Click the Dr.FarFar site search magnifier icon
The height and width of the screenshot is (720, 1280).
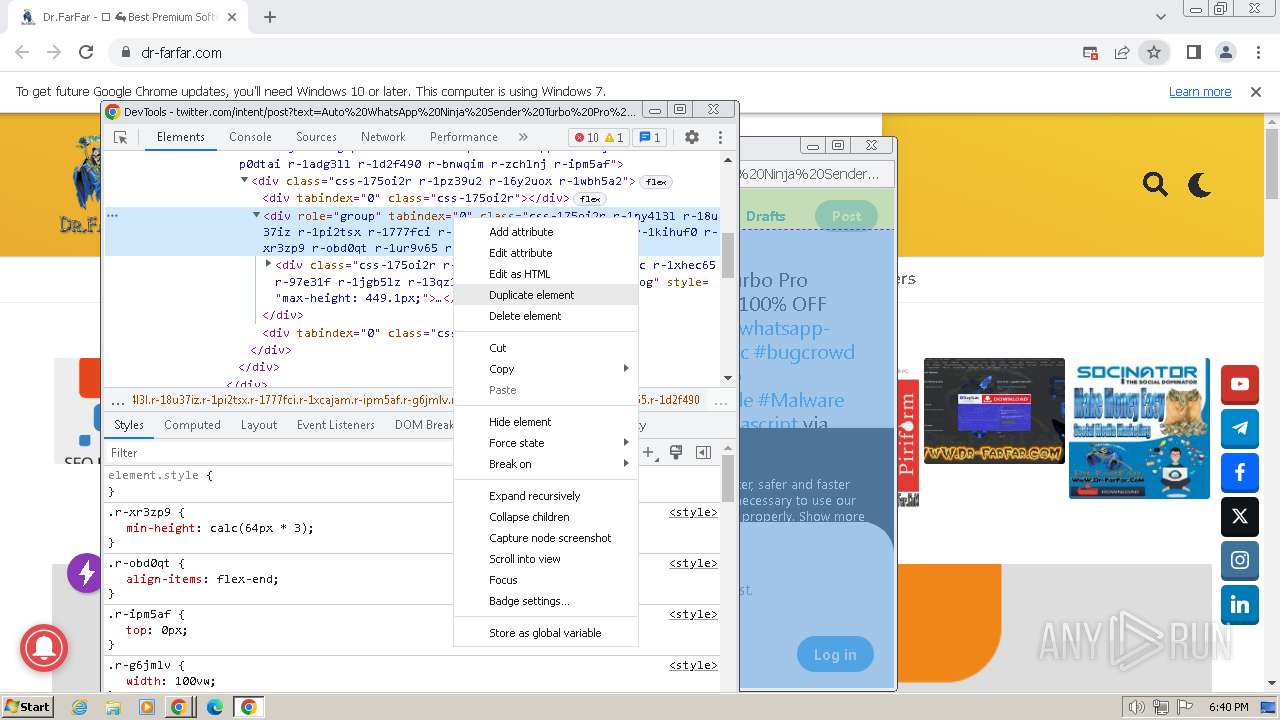click(x=1155, y=184)
